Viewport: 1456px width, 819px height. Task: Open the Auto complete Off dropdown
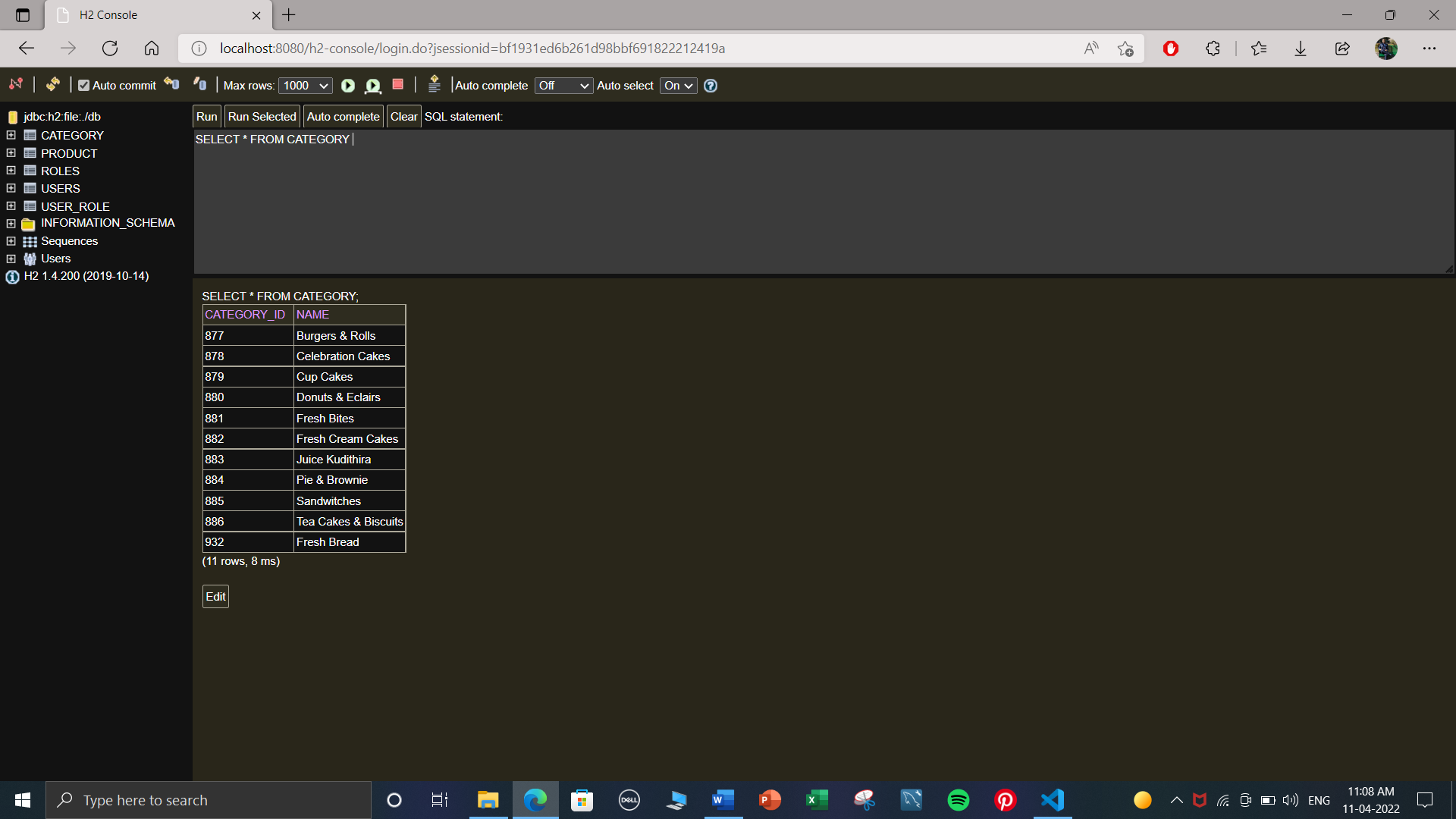563,86
